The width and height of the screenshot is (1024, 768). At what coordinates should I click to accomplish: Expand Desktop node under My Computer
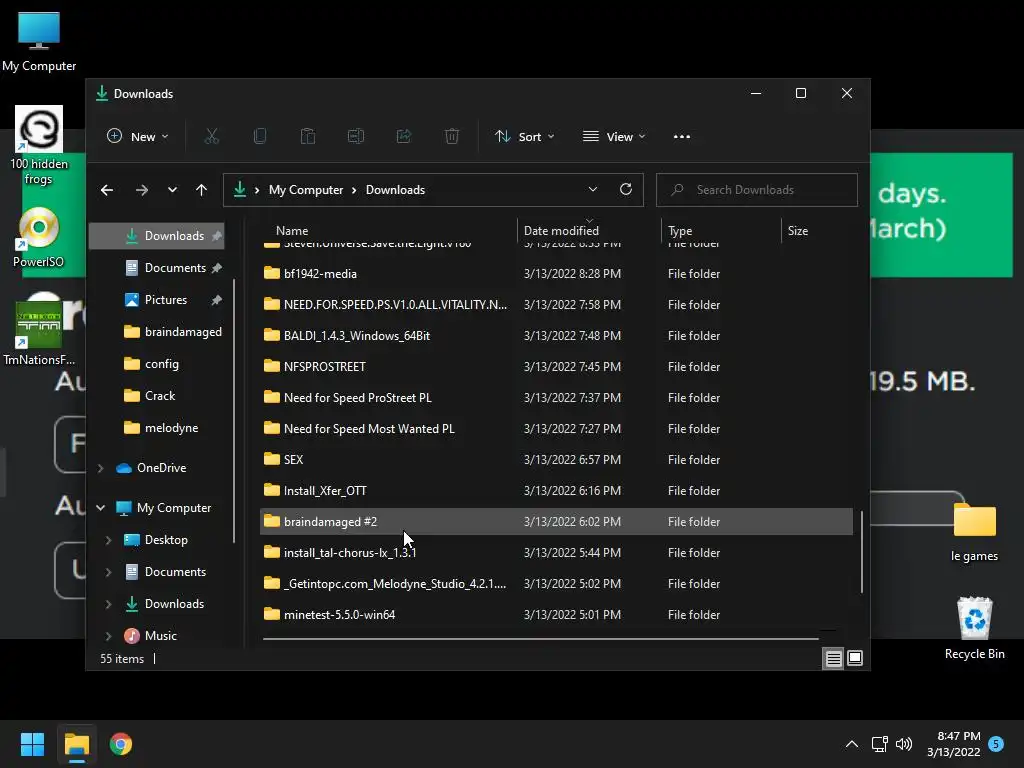tap(108, 539)
